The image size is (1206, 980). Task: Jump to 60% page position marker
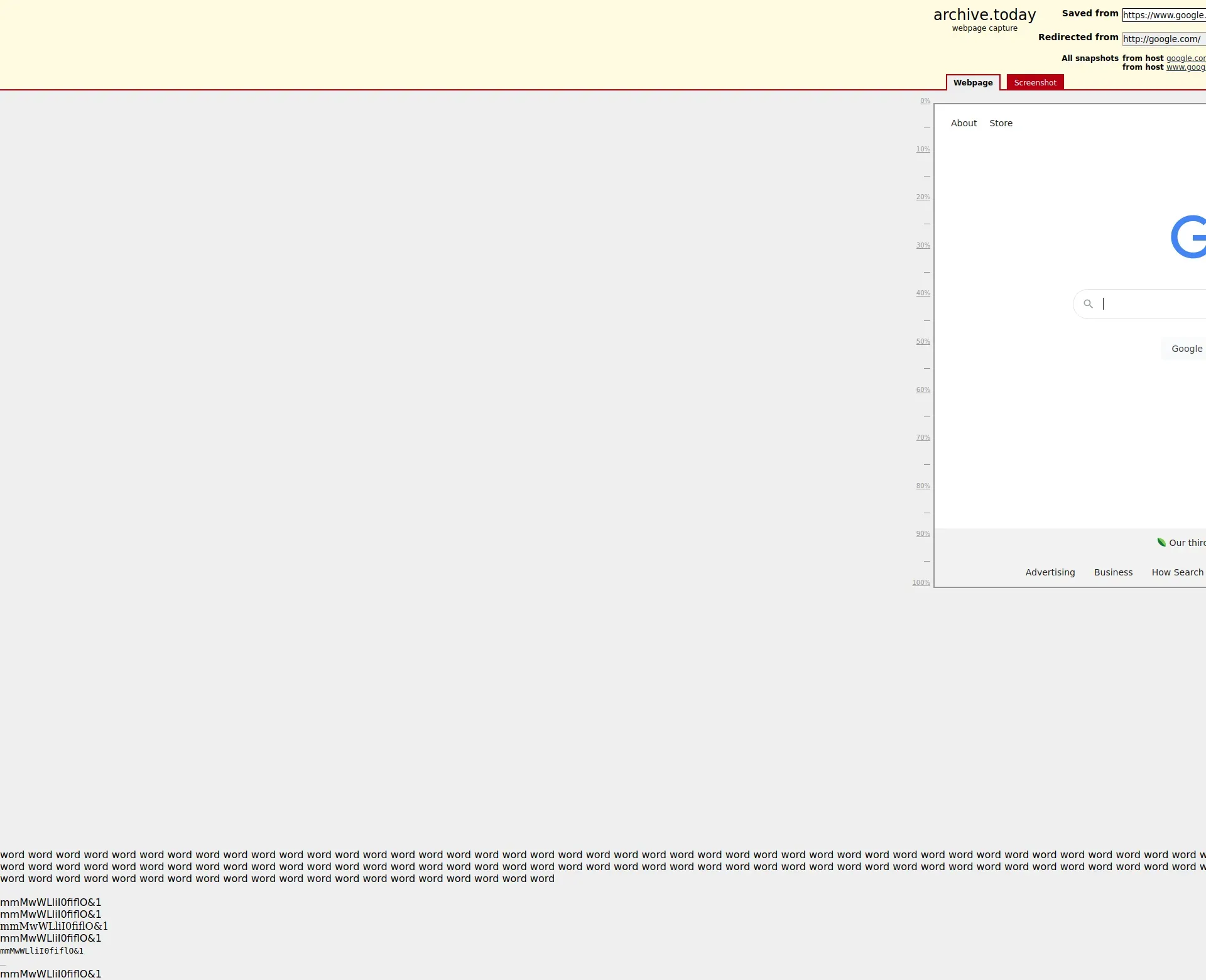point(923,390)
